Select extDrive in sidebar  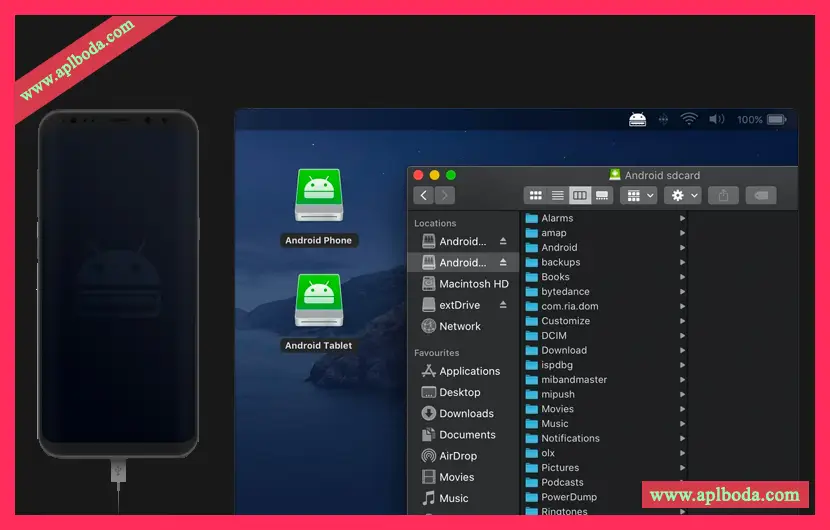coord(463,305)
